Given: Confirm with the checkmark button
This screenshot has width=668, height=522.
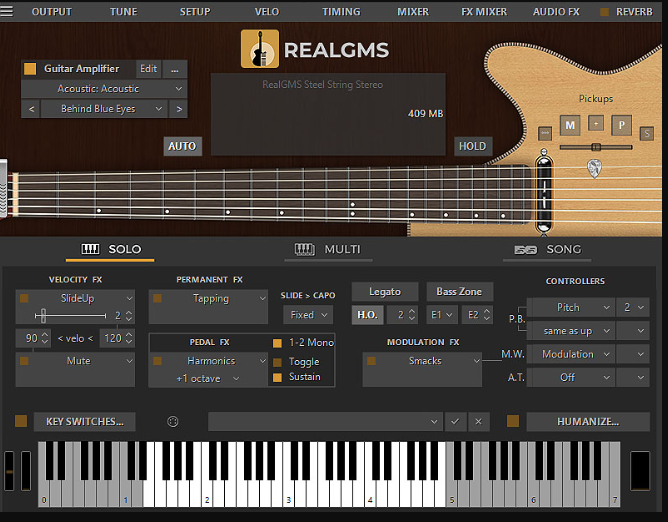Looking at the screenshot, I should click(455, 421).
